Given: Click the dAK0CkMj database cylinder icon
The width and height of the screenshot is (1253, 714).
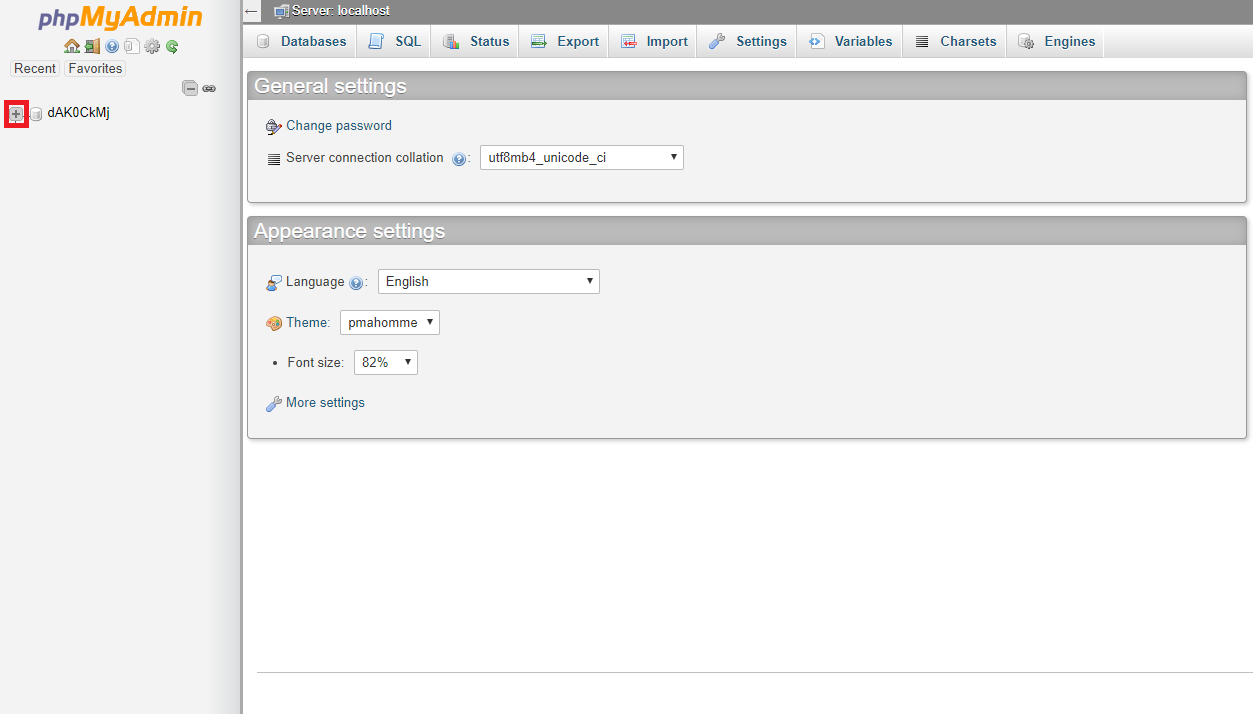Looking at the screenshot, I should pos(36,114).
